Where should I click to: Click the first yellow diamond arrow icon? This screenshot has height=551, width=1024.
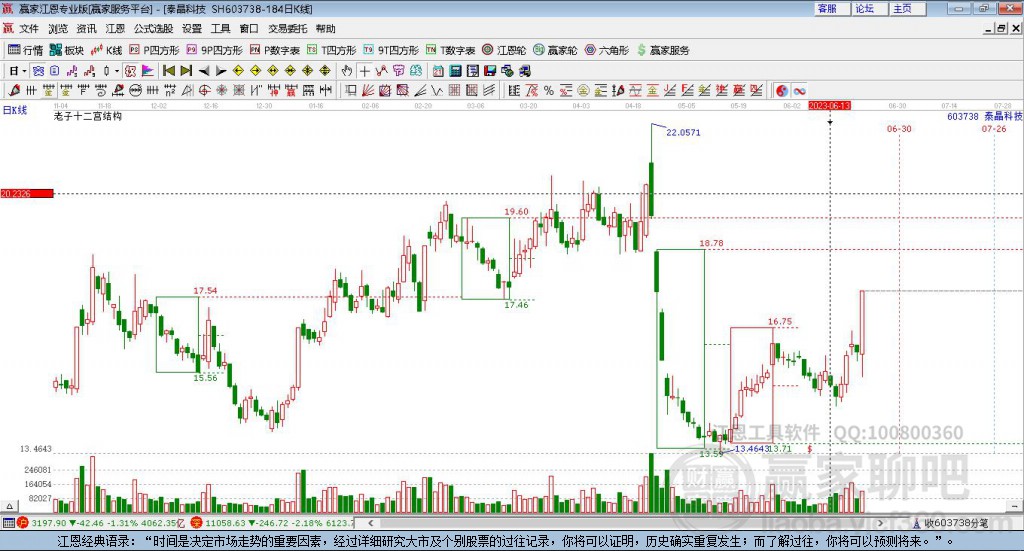tap(238, 71)
